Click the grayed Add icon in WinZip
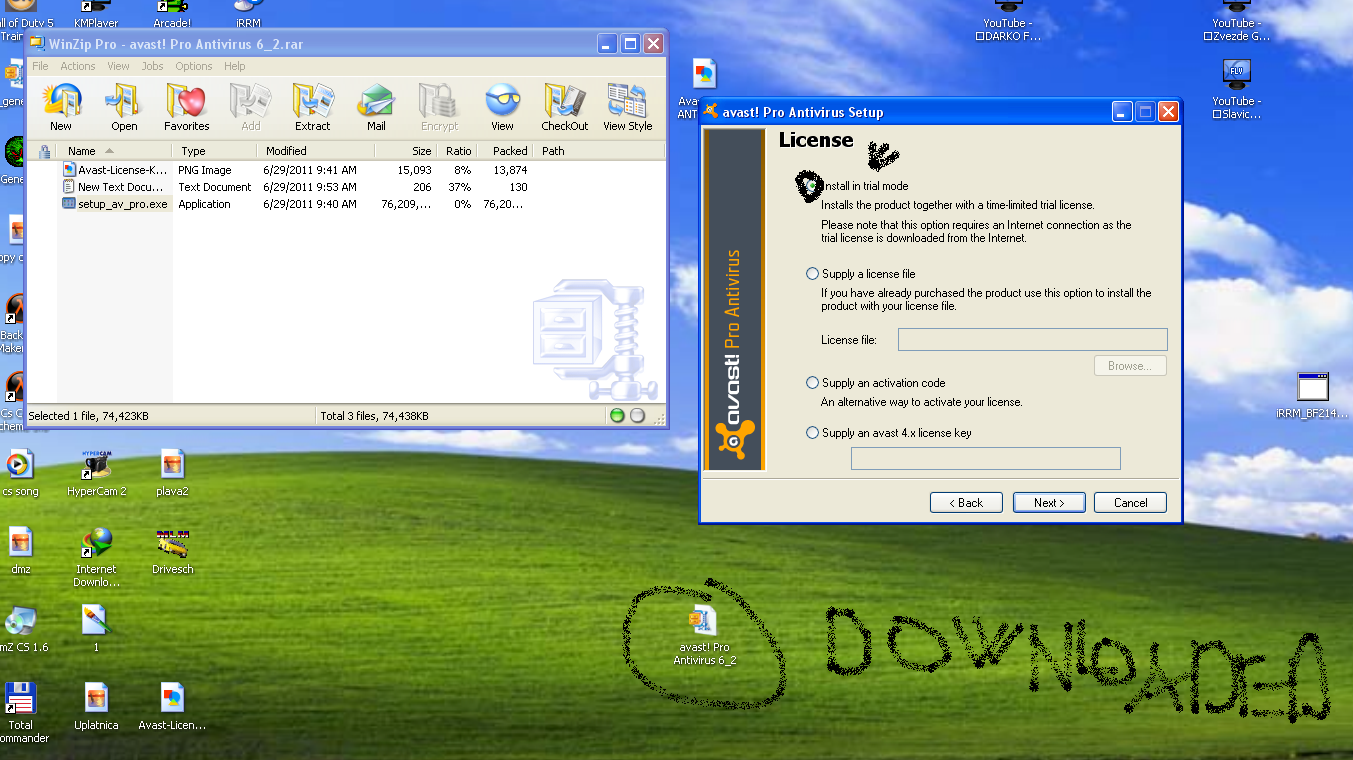Viewport: 1353px width, 760px height. (250, 107)
